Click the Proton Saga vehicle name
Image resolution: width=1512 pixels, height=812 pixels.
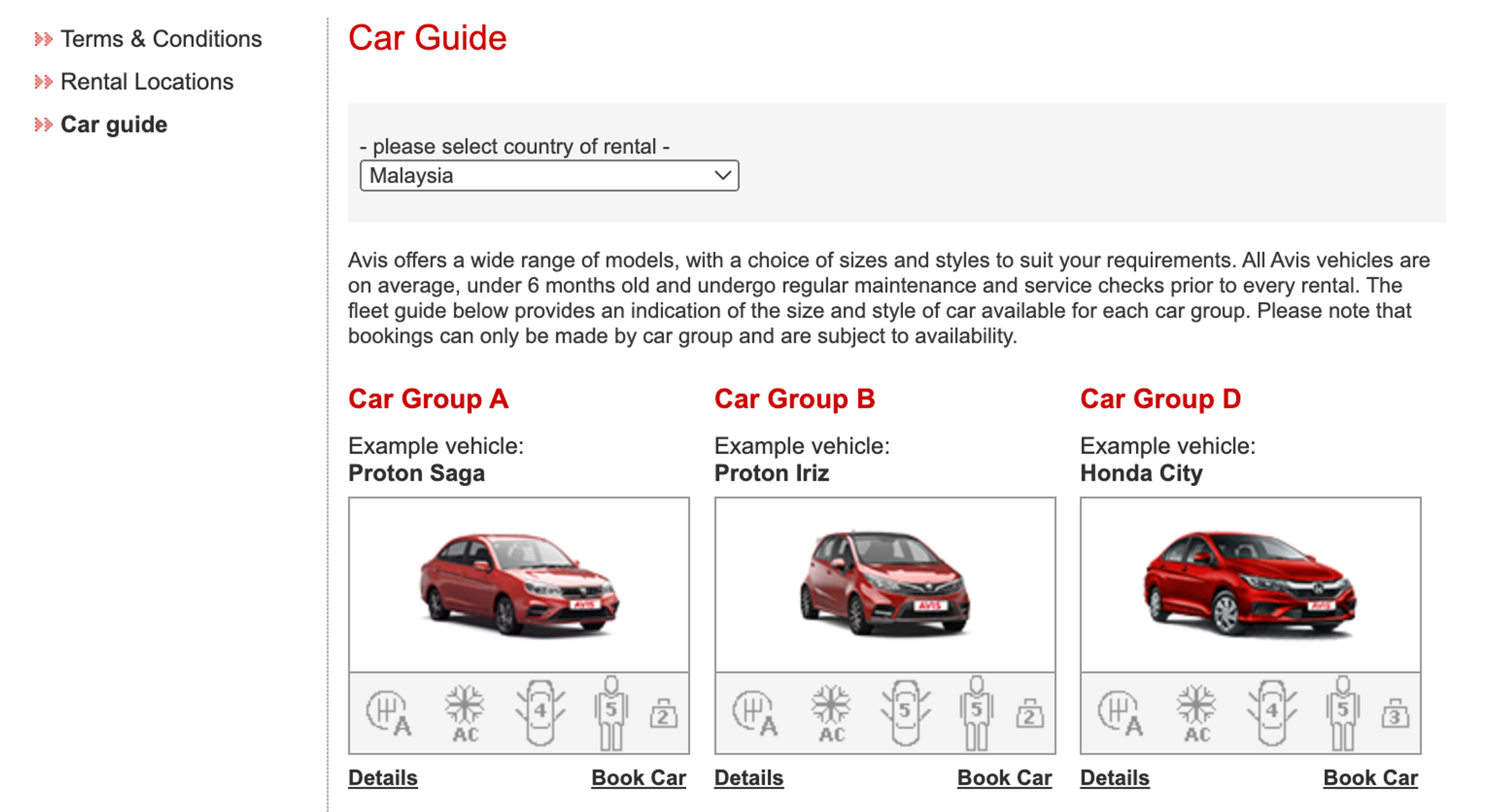[417, 474]
